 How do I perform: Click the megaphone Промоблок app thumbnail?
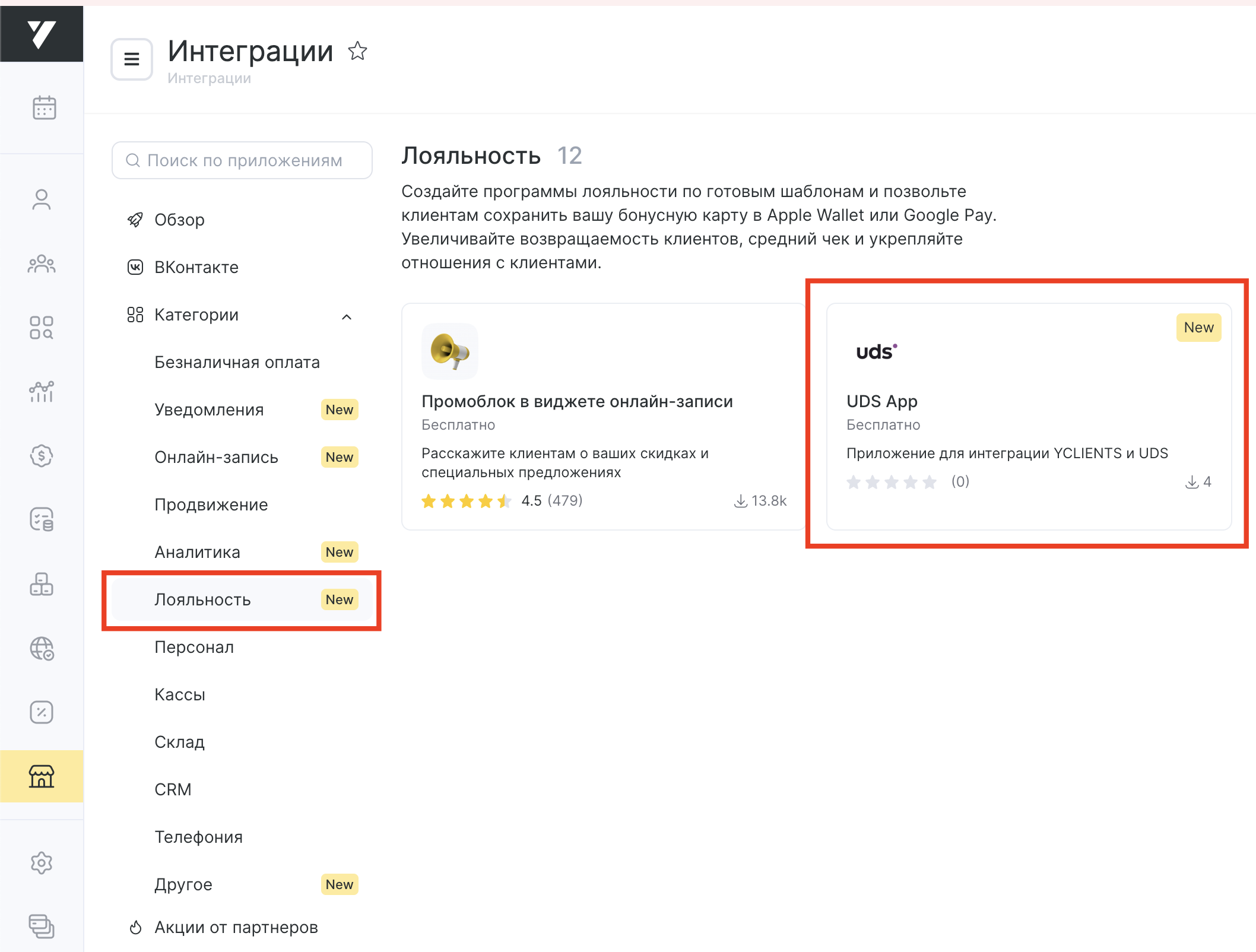coord(450,351)
